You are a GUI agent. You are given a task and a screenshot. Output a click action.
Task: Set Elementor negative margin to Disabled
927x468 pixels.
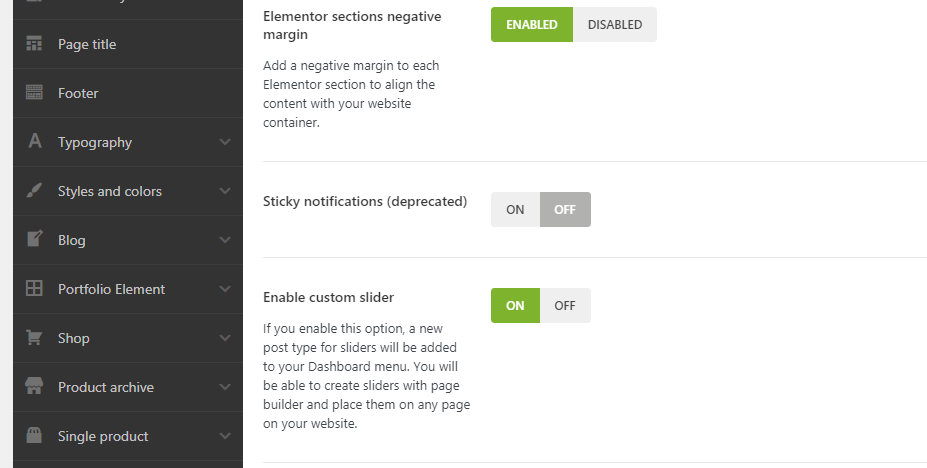coord(614,25)
